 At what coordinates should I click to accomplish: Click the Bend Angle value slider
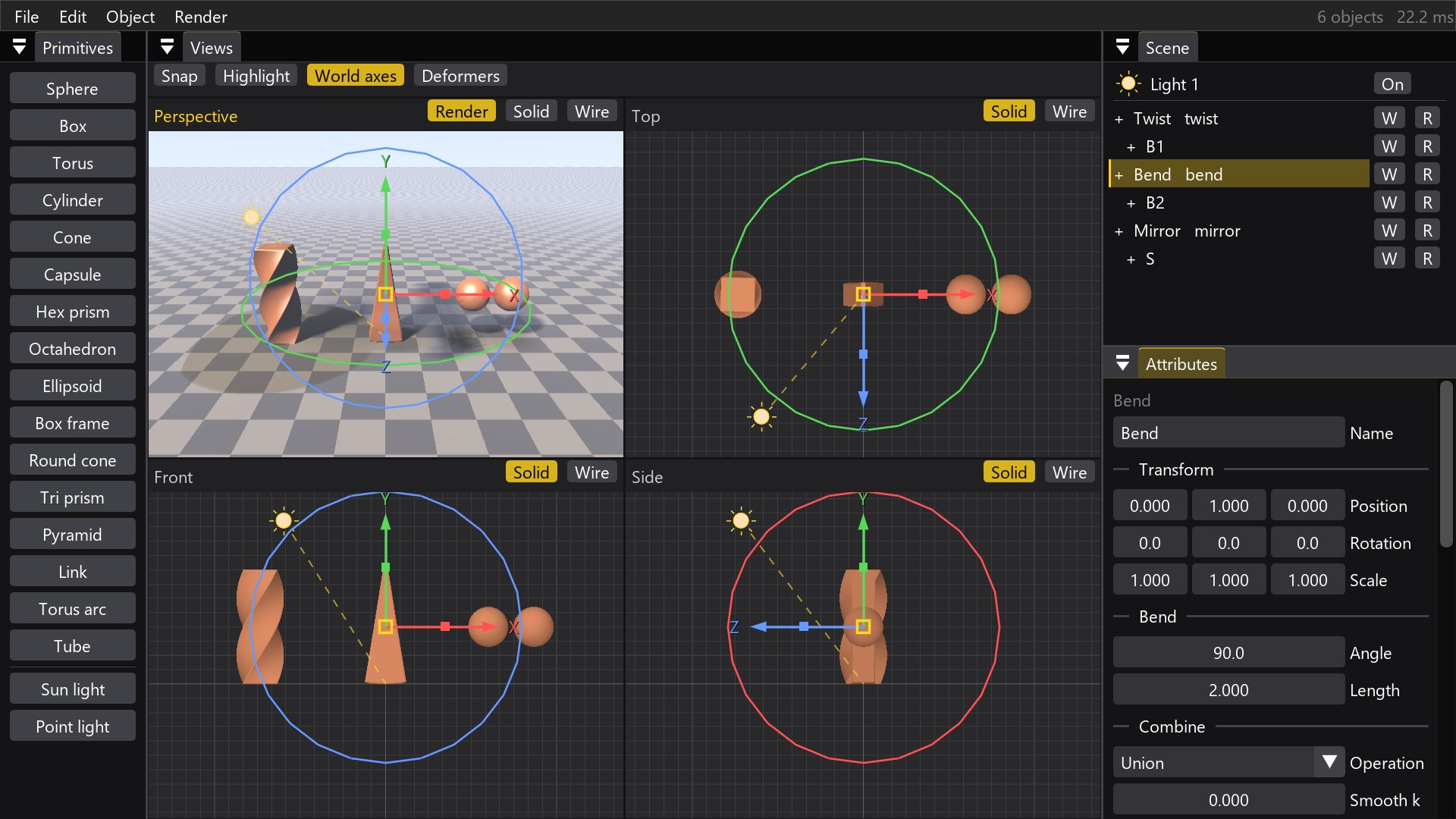tap(1228, 653)
